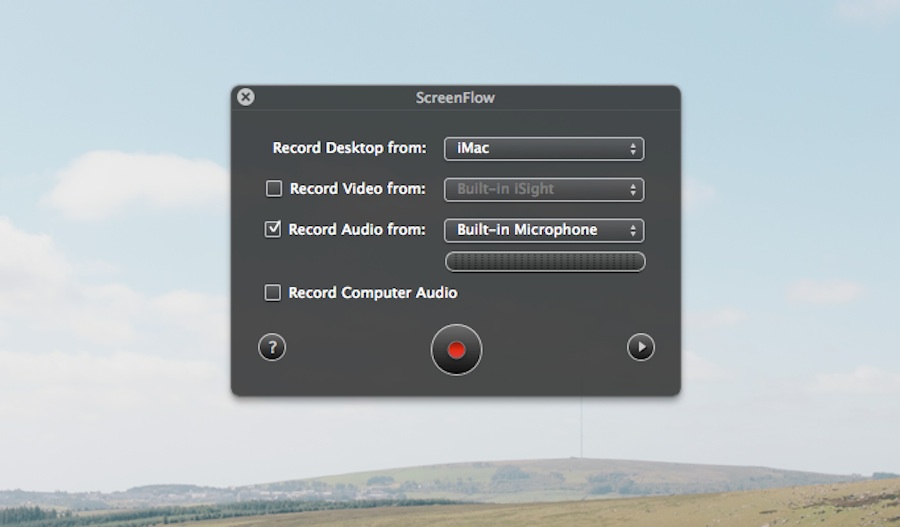Tick the Record Computer Audio checkbox
900x527 pixels.
[273, 292]
